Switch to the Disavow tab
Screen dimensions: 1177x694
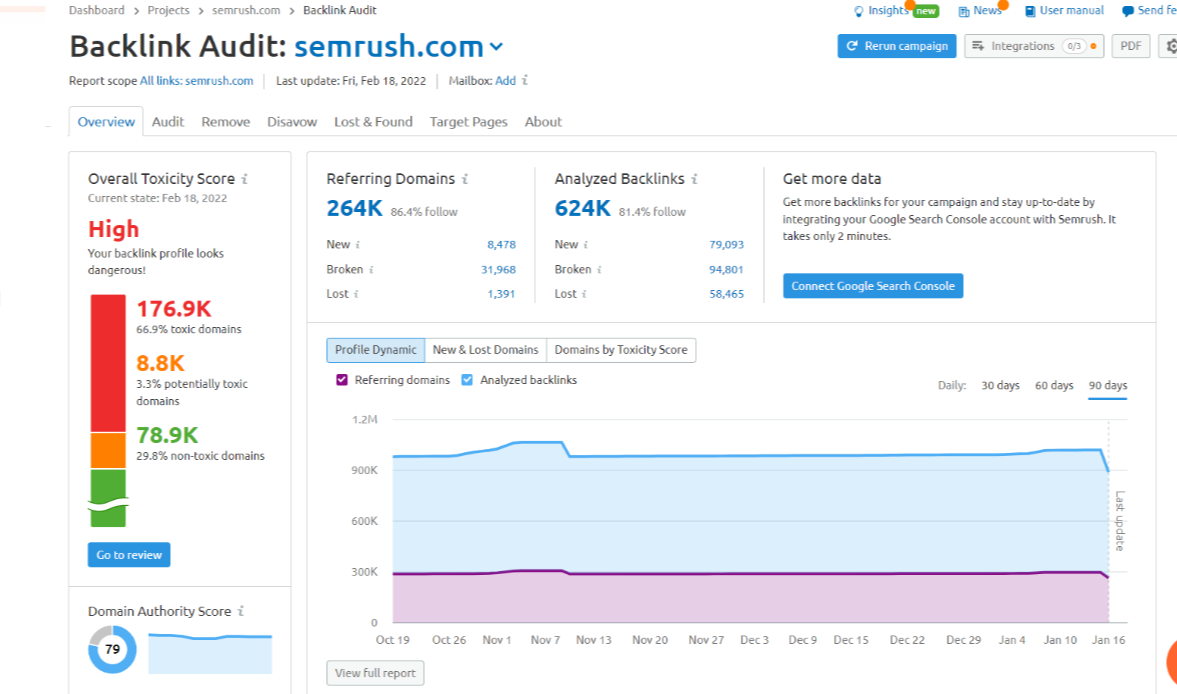(292, 122)
